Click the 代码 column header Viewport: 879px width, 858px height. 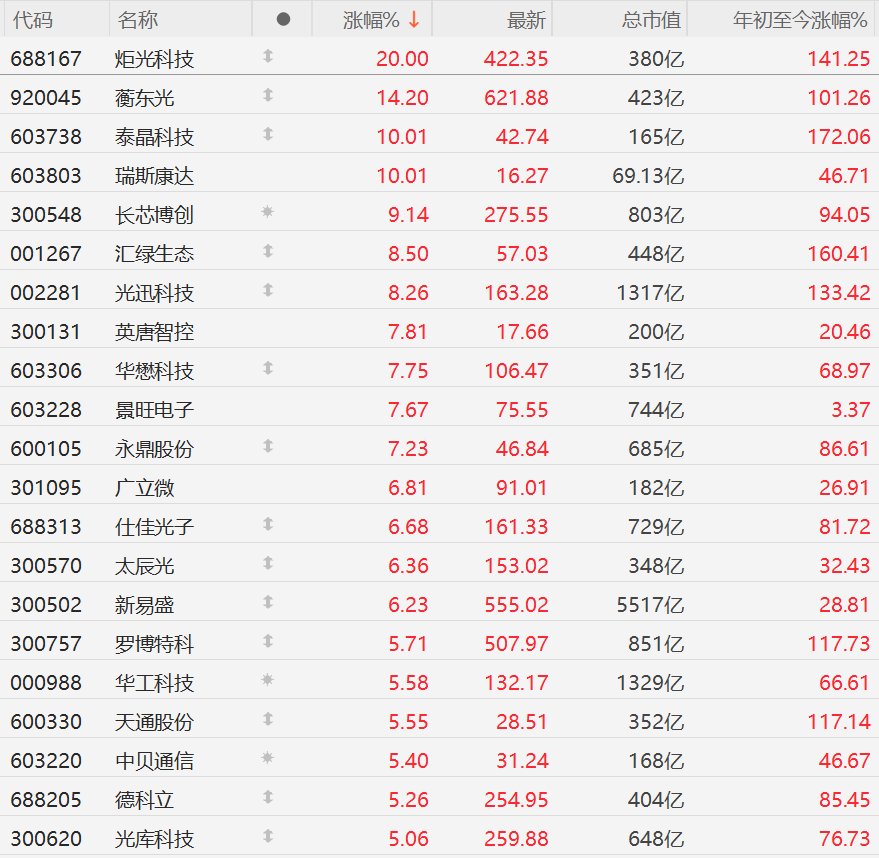[x=33, y=20]
